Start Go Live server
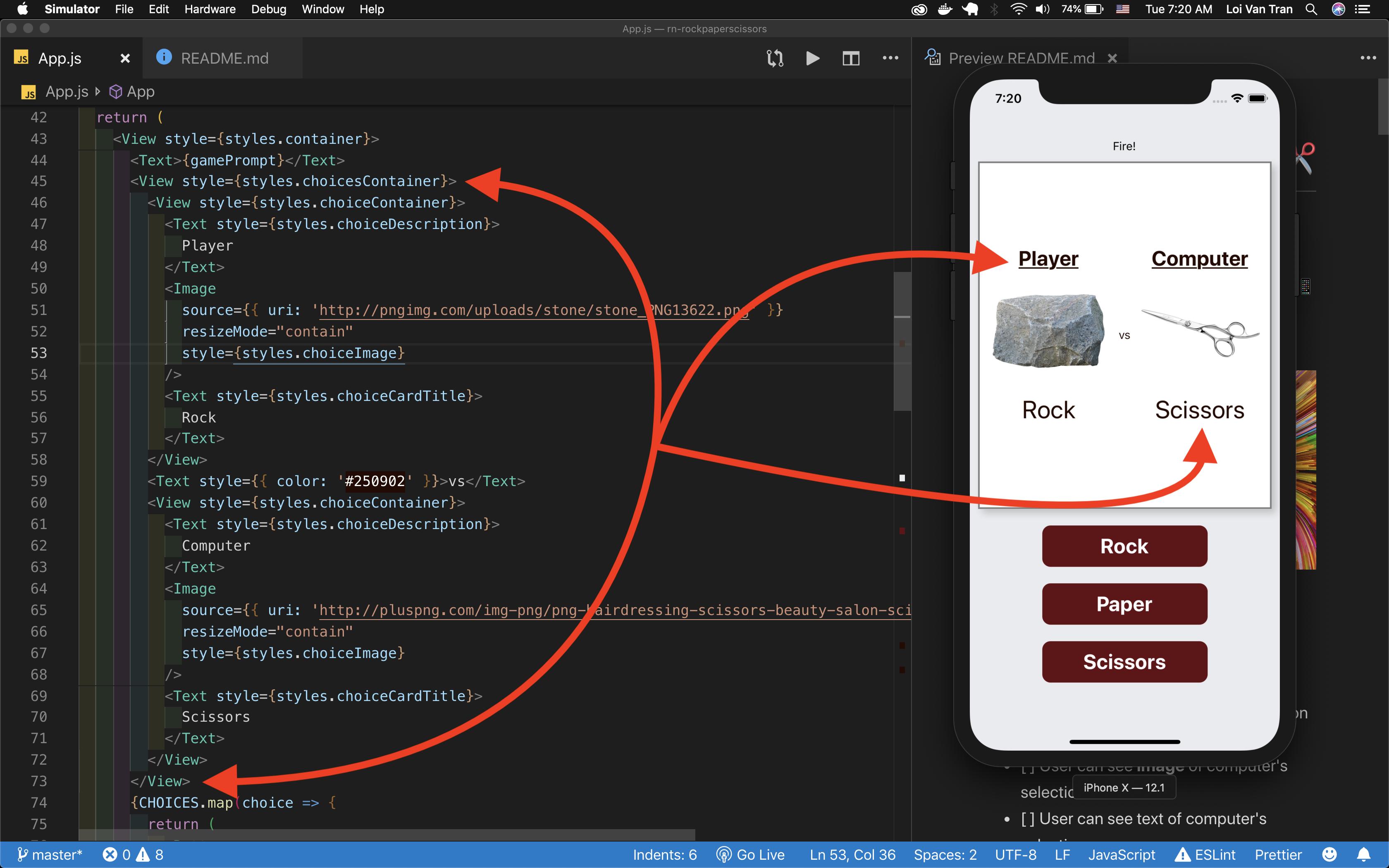Viewport: 1389px width, 868px height. coord(750,855)
